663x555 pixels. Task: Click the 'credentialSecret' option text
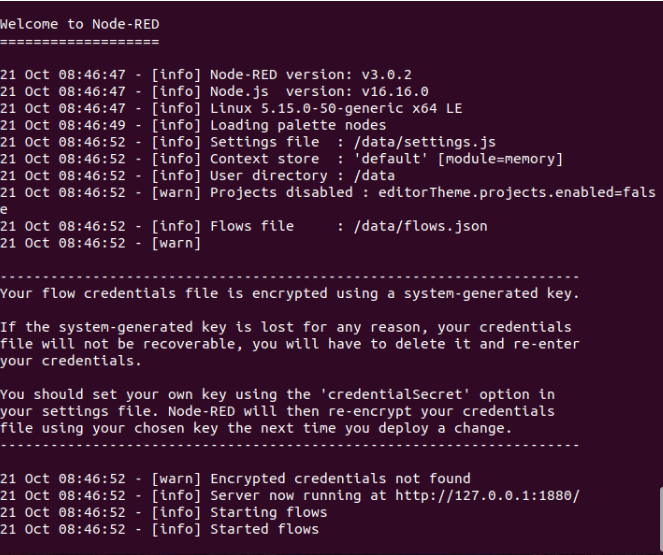coord(395,394)
